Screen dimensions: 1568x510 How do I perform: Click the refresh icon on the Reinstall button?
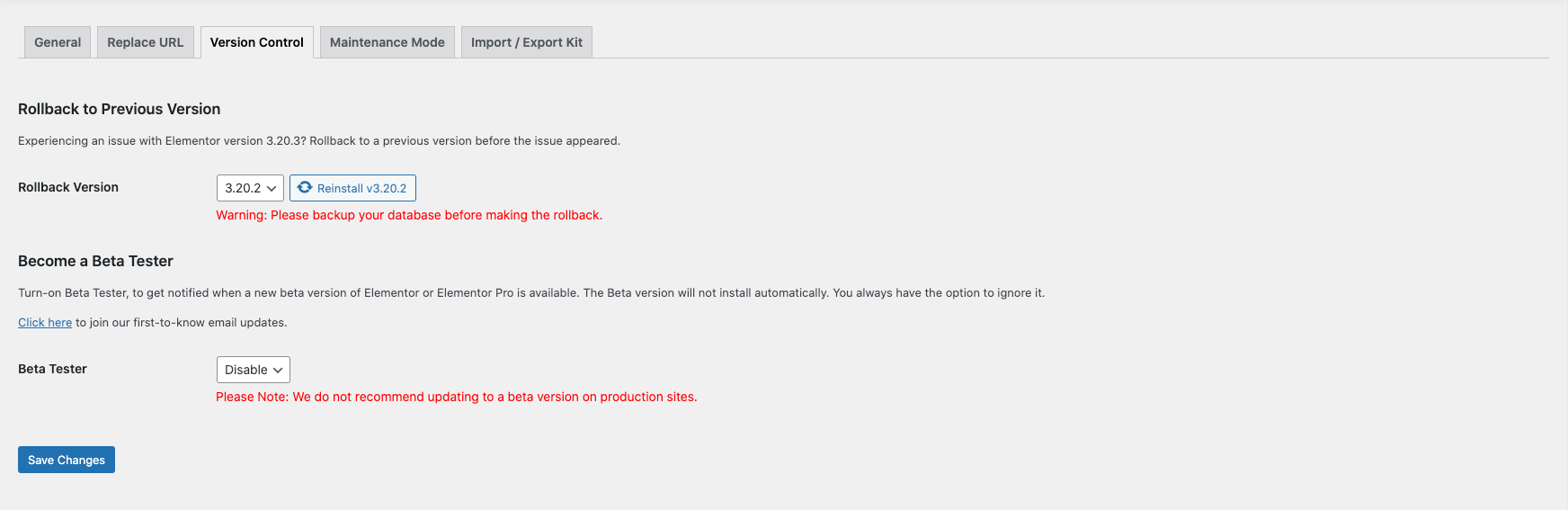point(305,187)
